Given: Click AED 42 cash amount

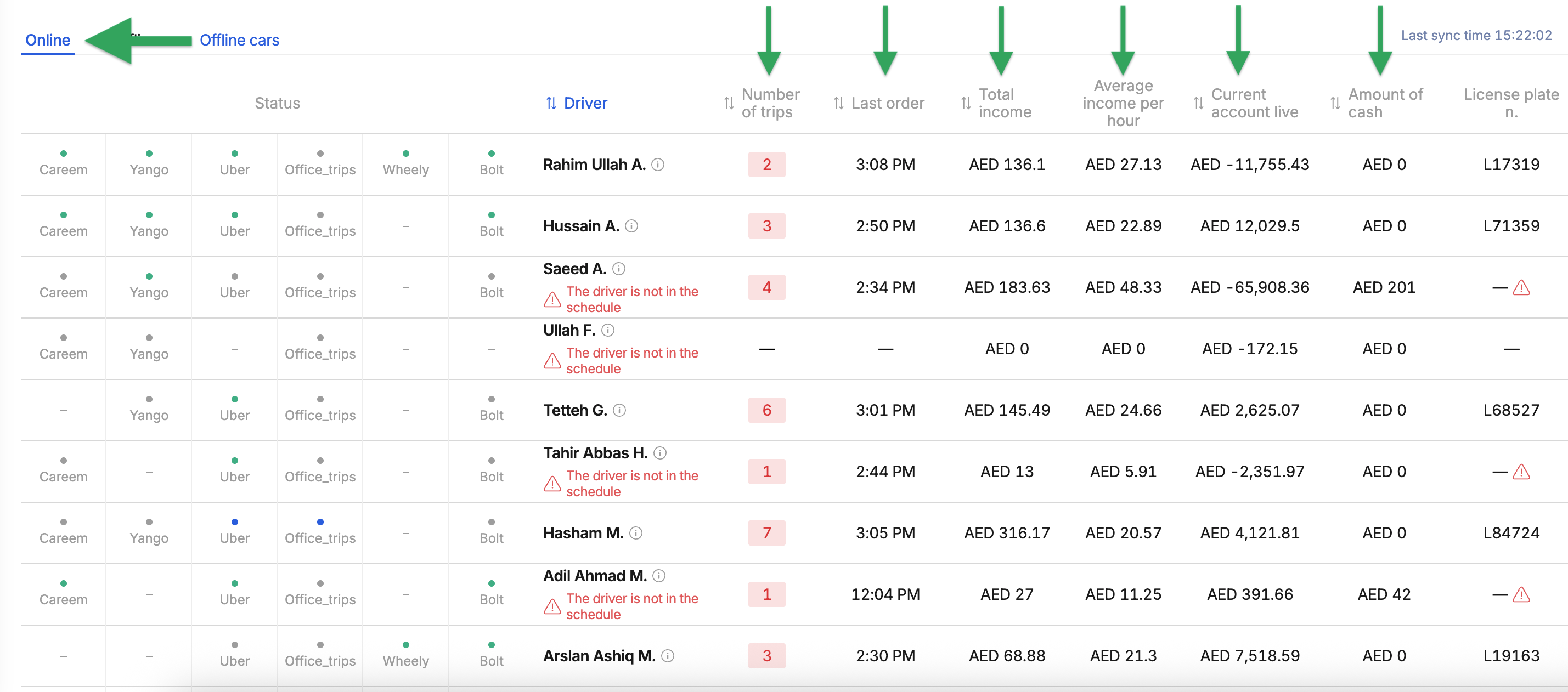Looking at the screenshot, I should [x=1384, y=594].
